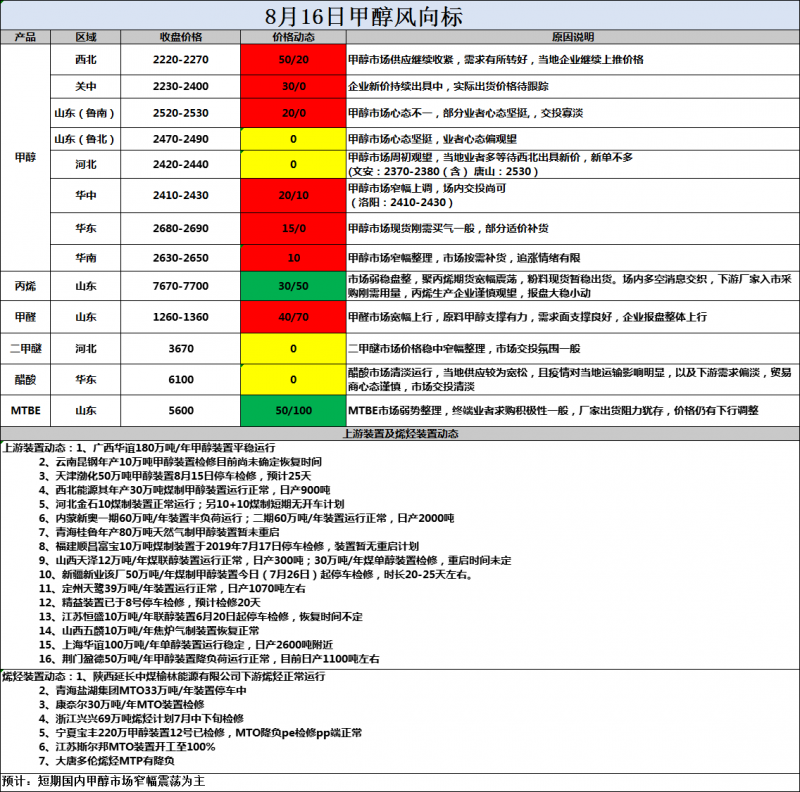The height and width of the screenshot is (792, 800).
Task: Select the '甲醇' product cell
Action: pyautogui.click(x=26, y=158)
